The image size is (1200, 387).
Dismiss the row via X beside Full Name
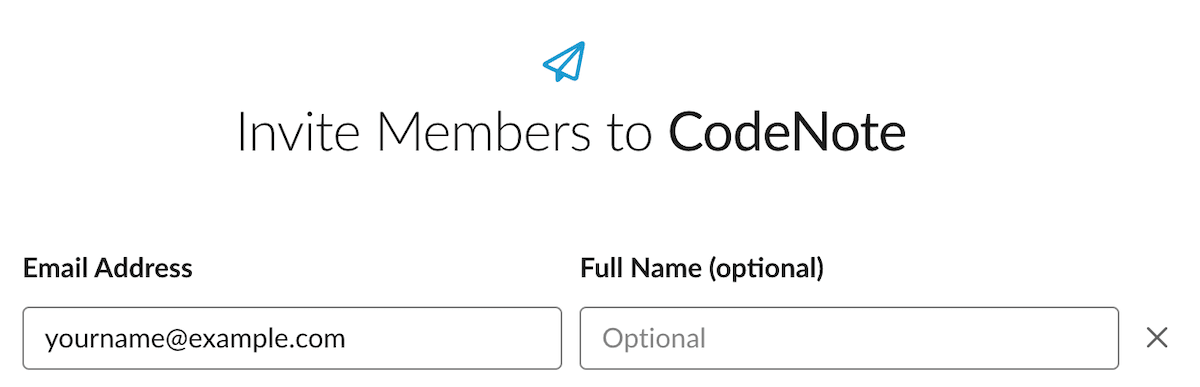[1157, 338]
